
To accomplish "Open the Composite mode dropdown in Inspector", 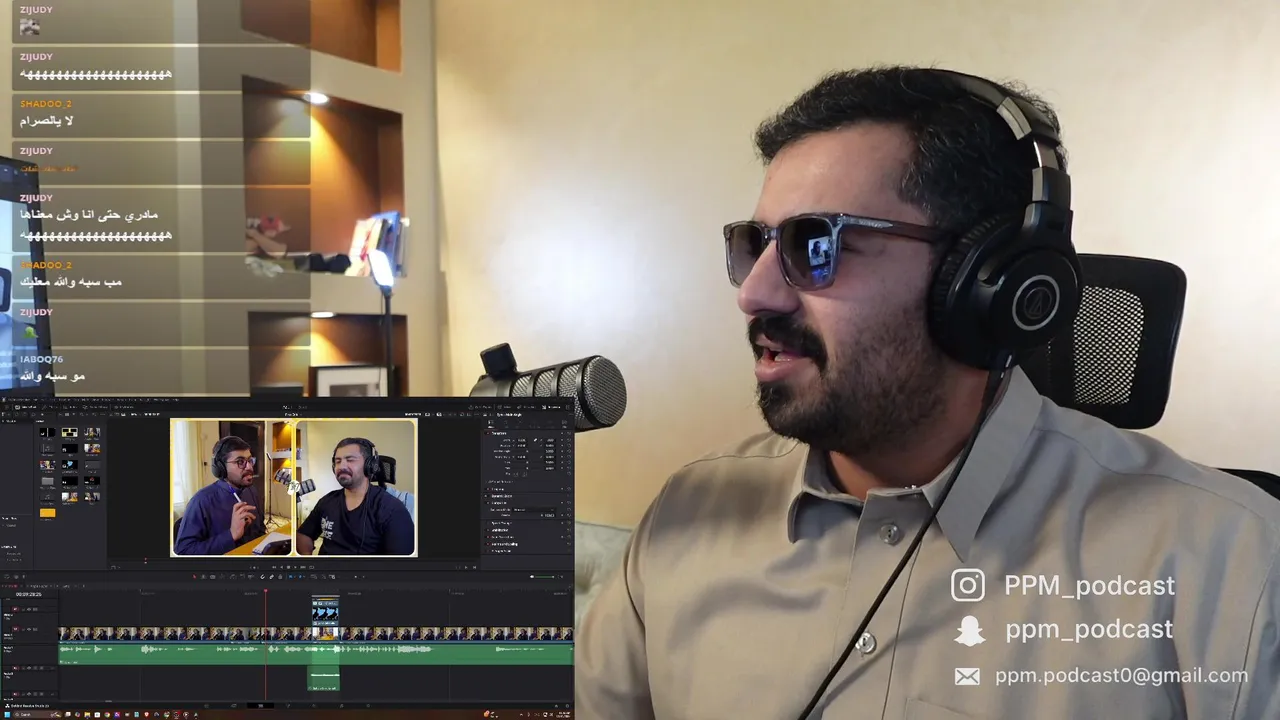I will tap(534, 509).
